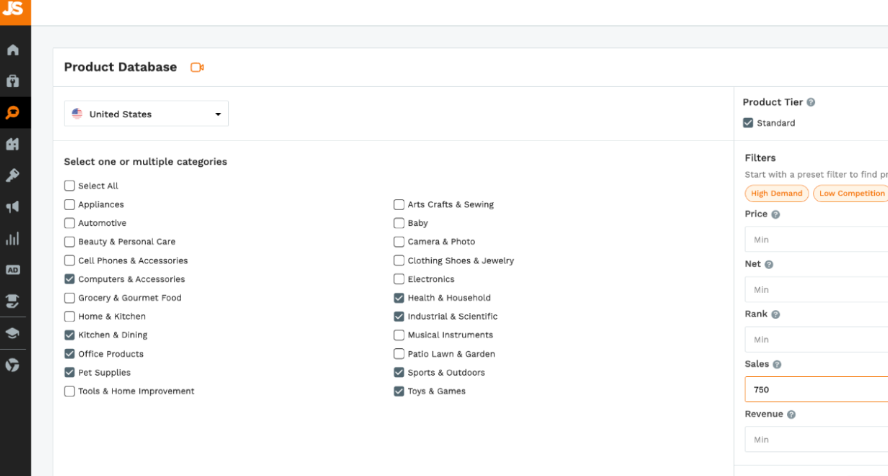
Task: Show help icon next to Sales
Action: click(777, 364)
